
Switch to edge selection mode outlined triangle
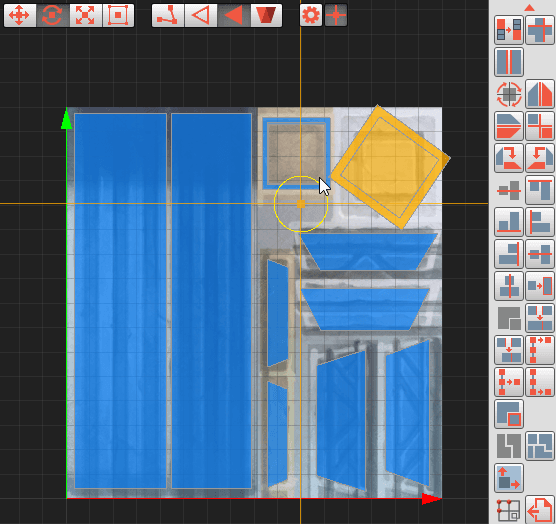201,16
